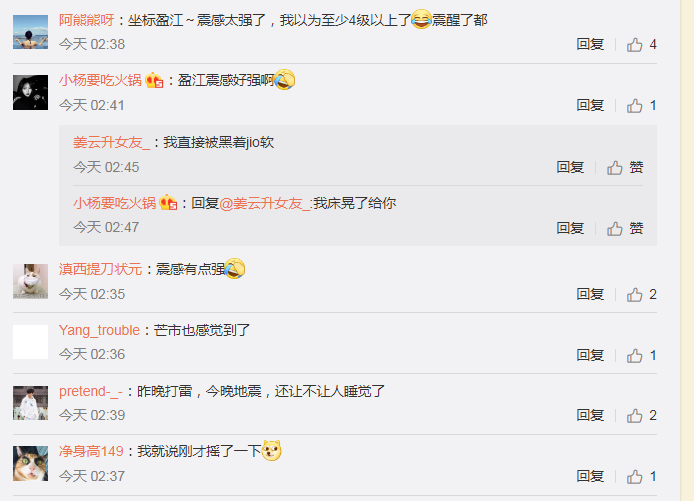This screenshot has height=501, width=694.
Task: Like 姜云升女友_'s reply about jio软
Action: click(x=625, y=168)
